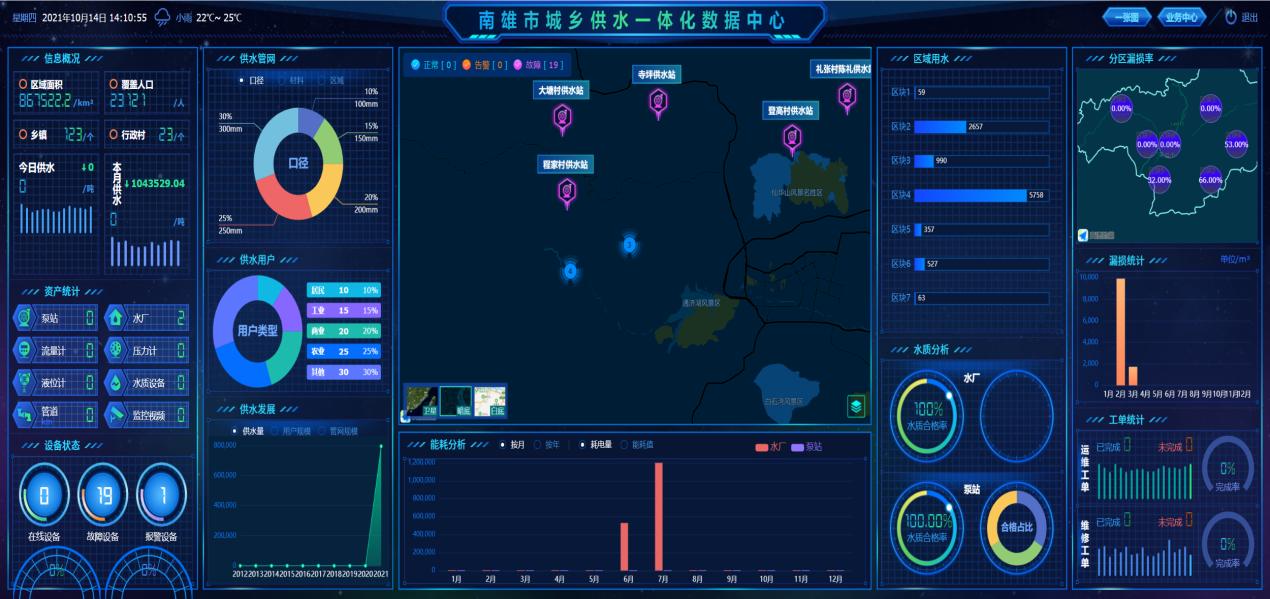Click the power icon beside 退出

(x=1230, y=17)
